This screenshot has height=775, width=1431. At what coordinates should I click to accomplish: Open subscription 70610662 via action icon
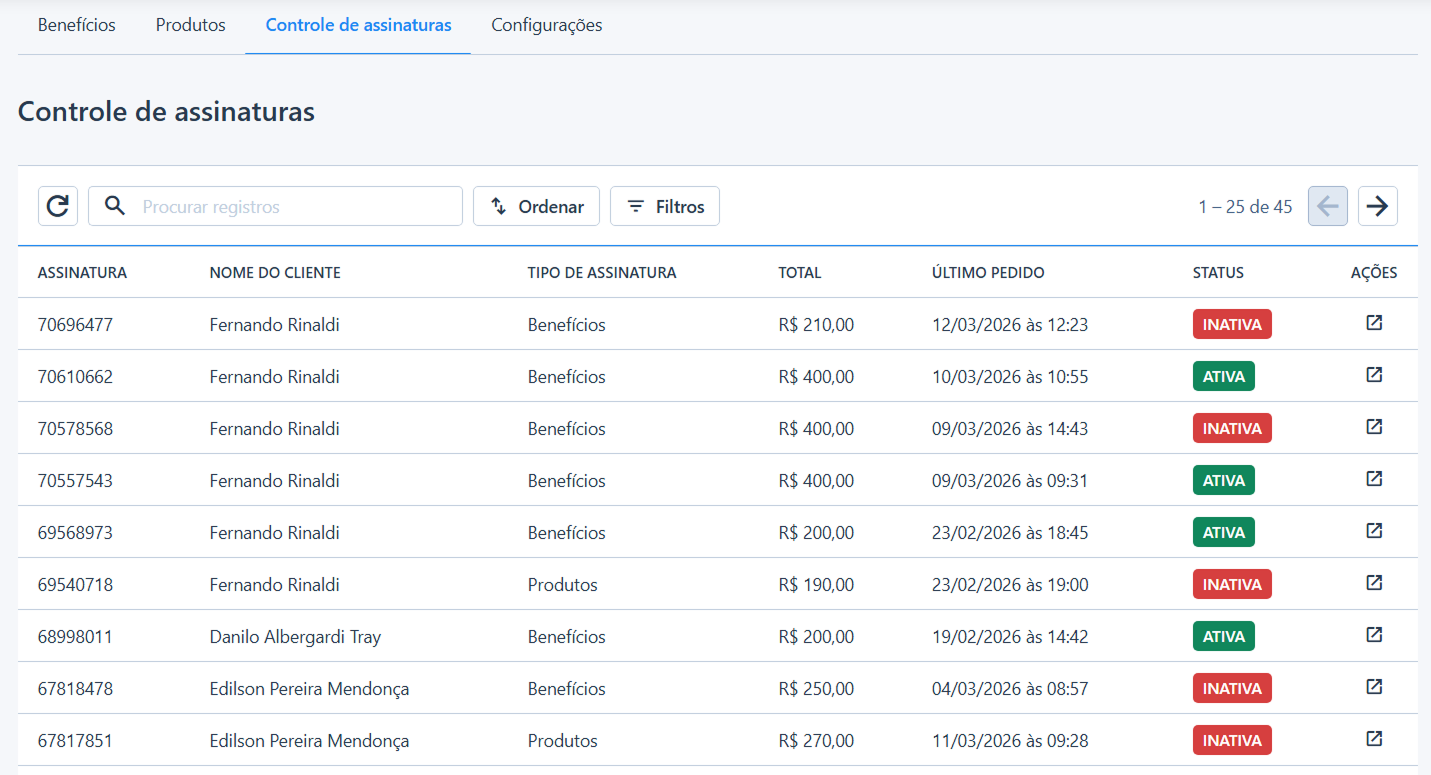[1374, 375]
